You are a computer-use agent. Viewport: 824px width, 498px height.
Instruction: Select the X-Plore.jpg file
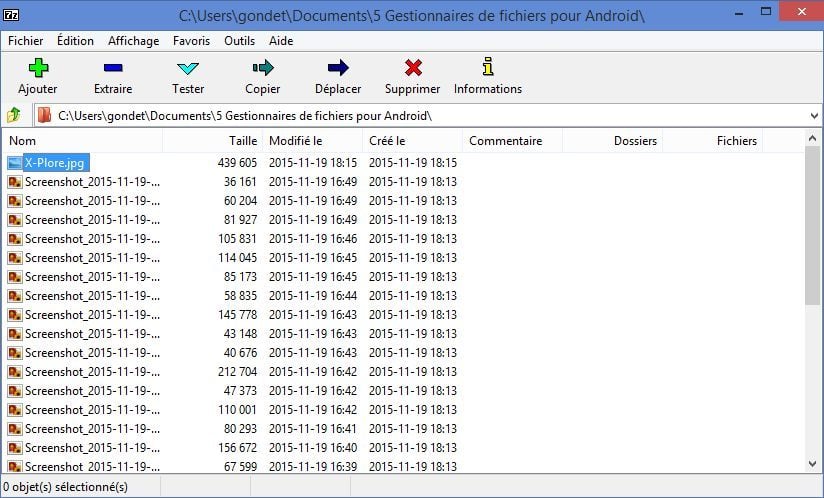pyautogui.click(x=55, y=163)
